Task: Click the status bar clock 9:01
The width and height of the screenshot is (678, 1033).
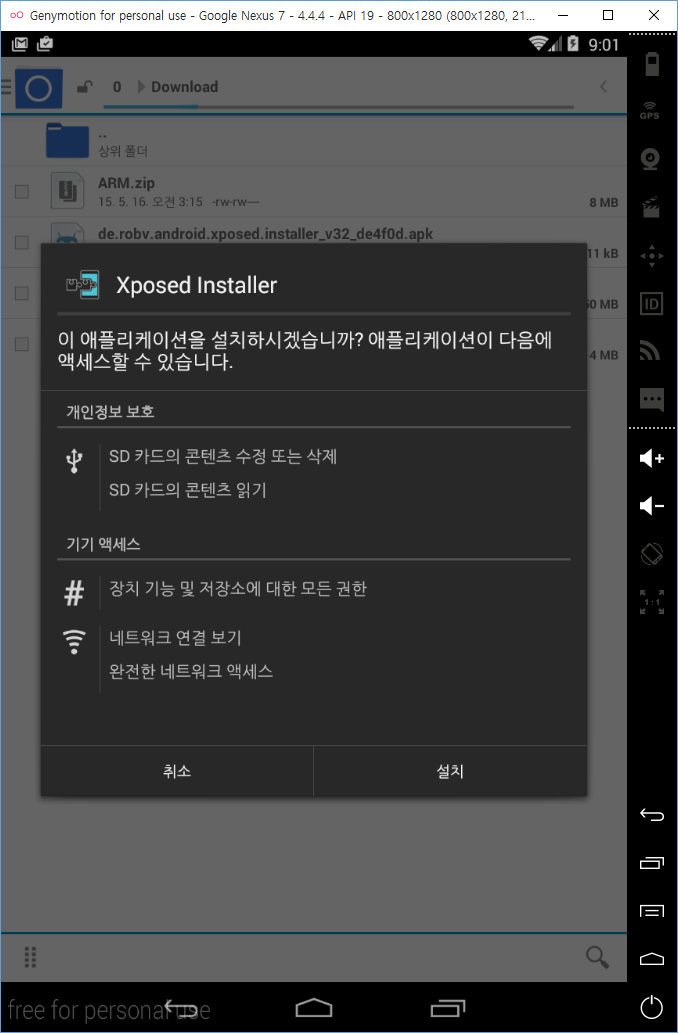Action: (604, 45)
